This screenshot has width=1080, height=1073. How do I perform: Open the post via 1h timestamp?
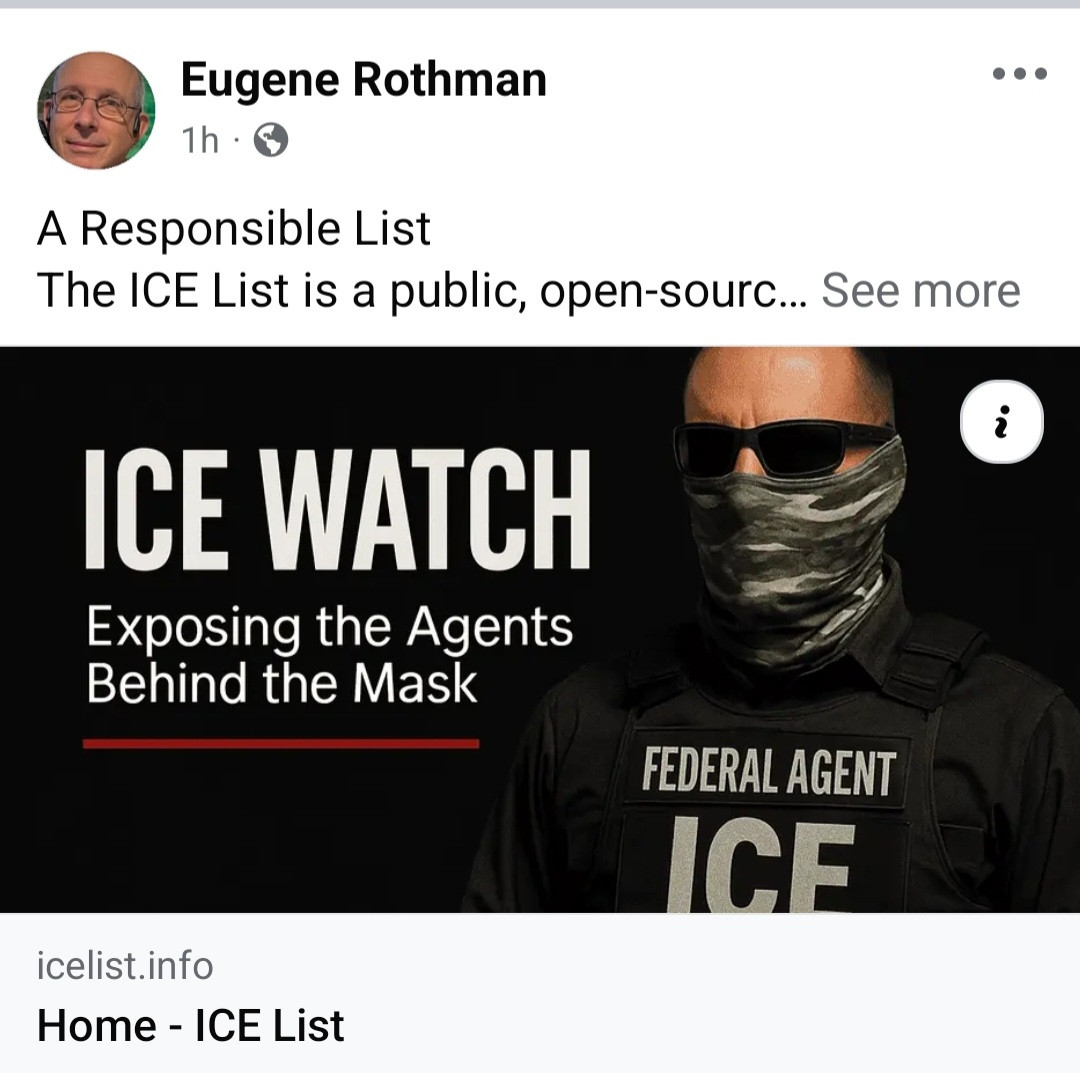pos(200,140)
